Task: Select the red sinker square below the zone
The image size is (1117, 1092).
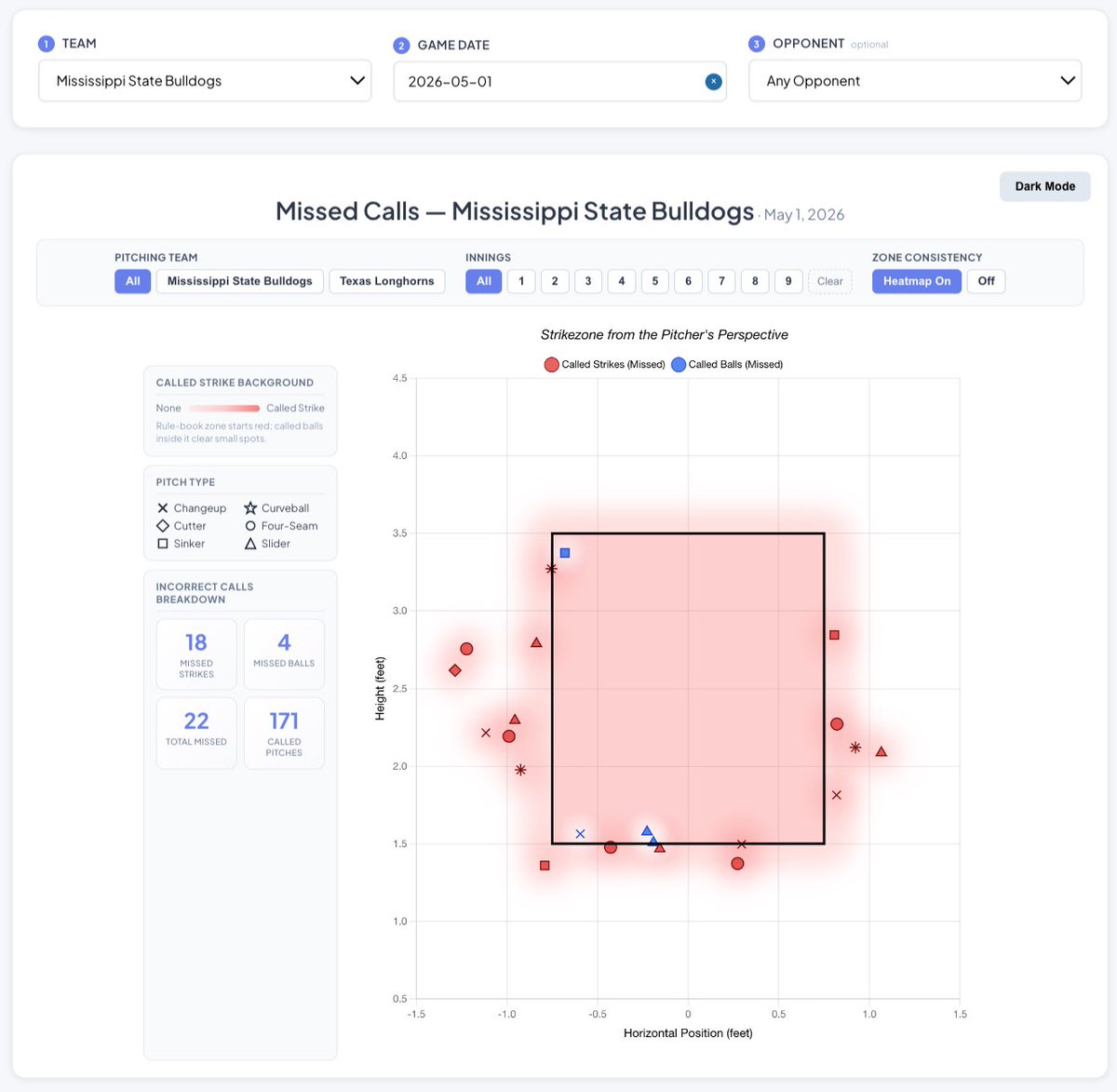Action: click(x=545, y=866)
